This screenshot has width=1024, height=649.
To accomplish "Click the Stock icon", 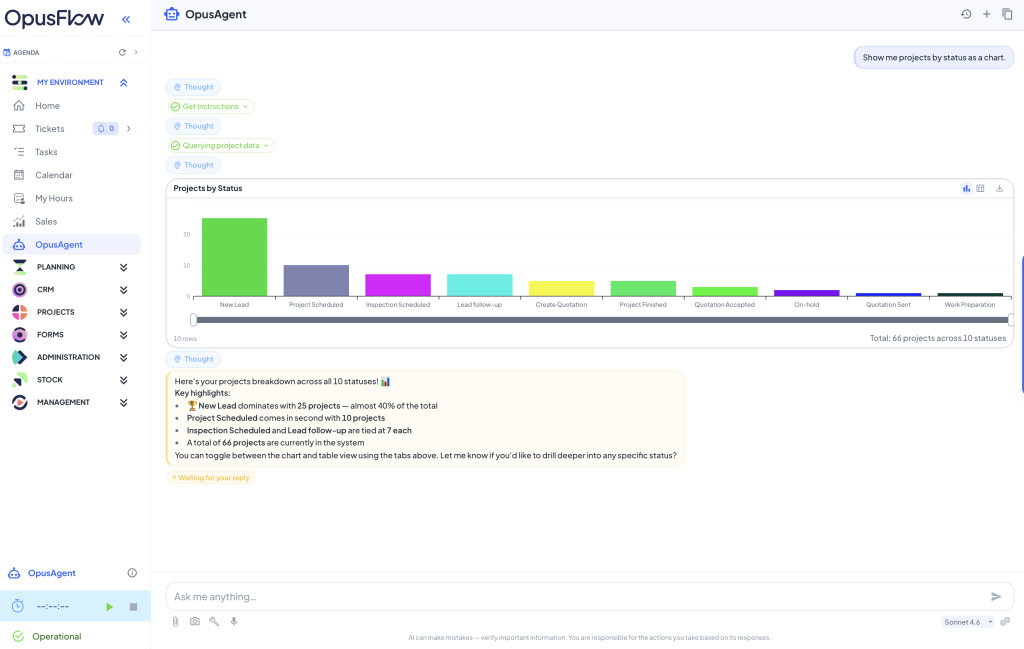I will [x=20, y=380].
